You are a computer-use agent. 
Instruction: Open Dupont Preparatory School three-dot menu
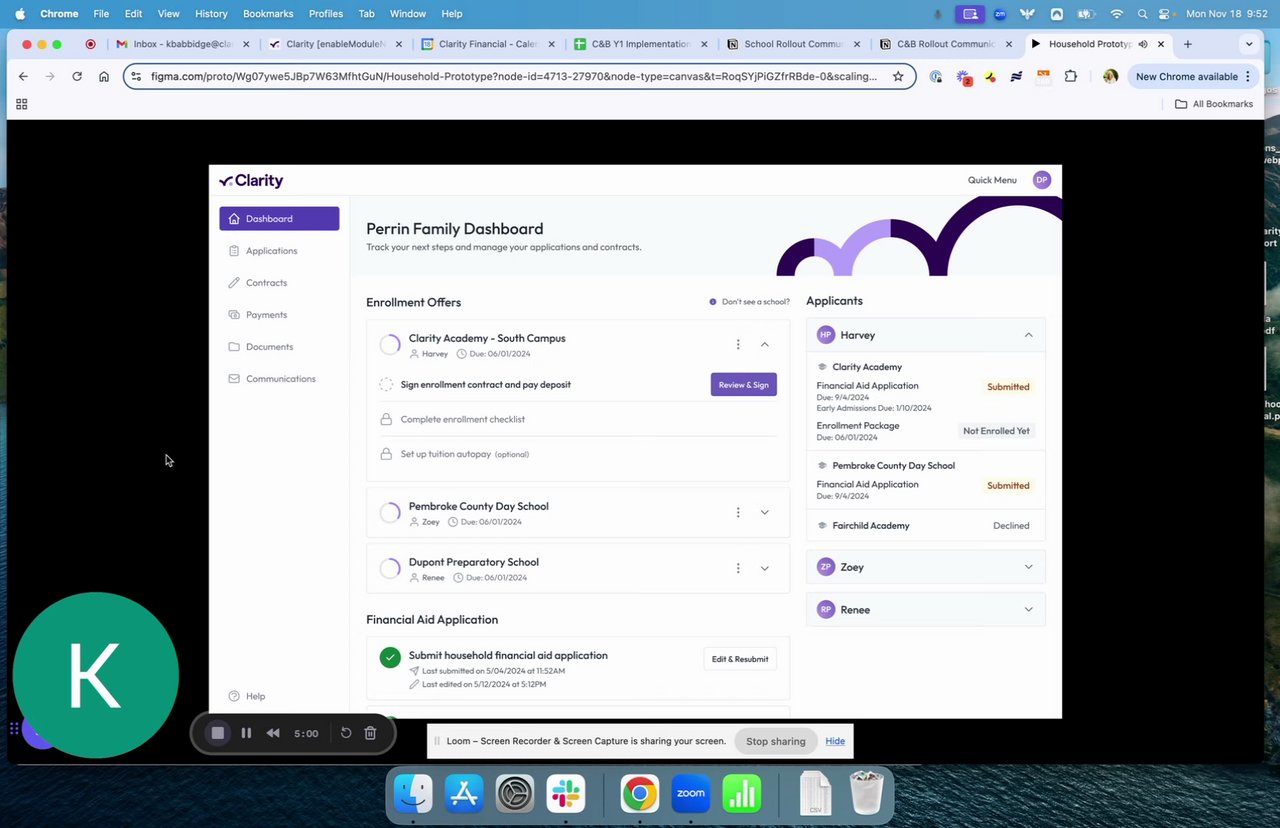click(738, 568)
